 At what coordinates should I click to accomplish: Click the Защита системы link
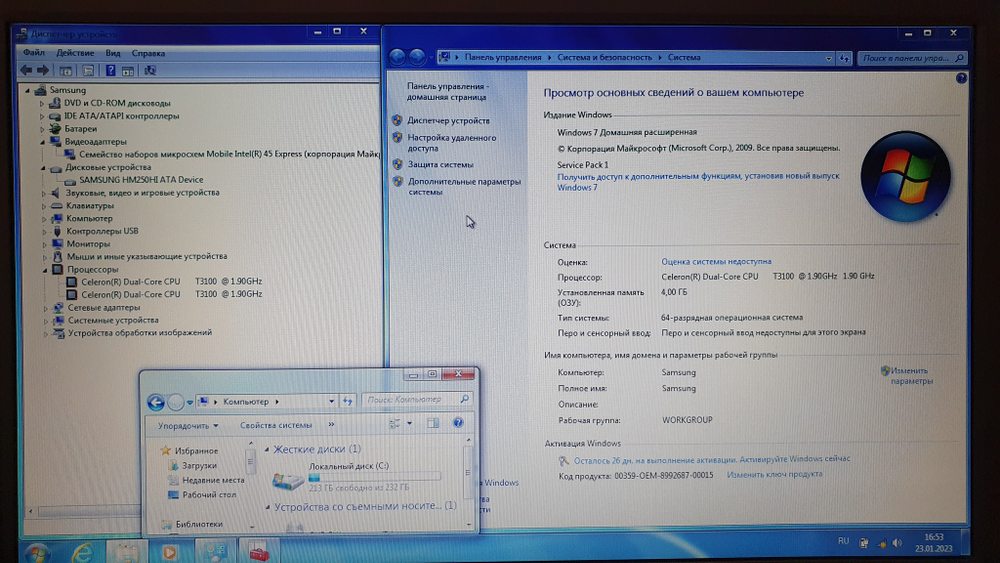click(x=440, y=164)
